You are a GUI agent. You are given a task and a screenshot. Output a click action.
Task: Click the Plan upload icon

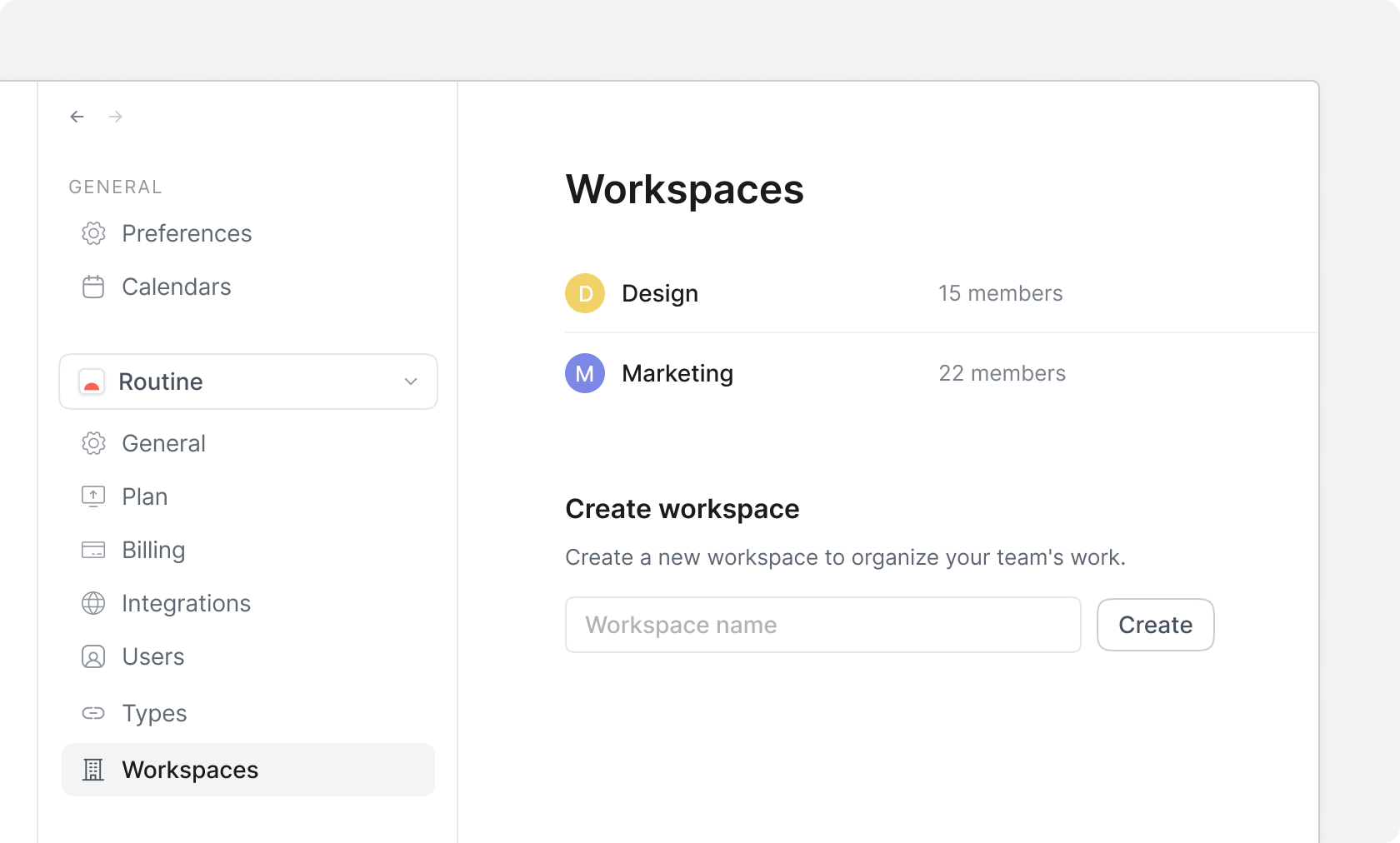(x=93, y=496)
